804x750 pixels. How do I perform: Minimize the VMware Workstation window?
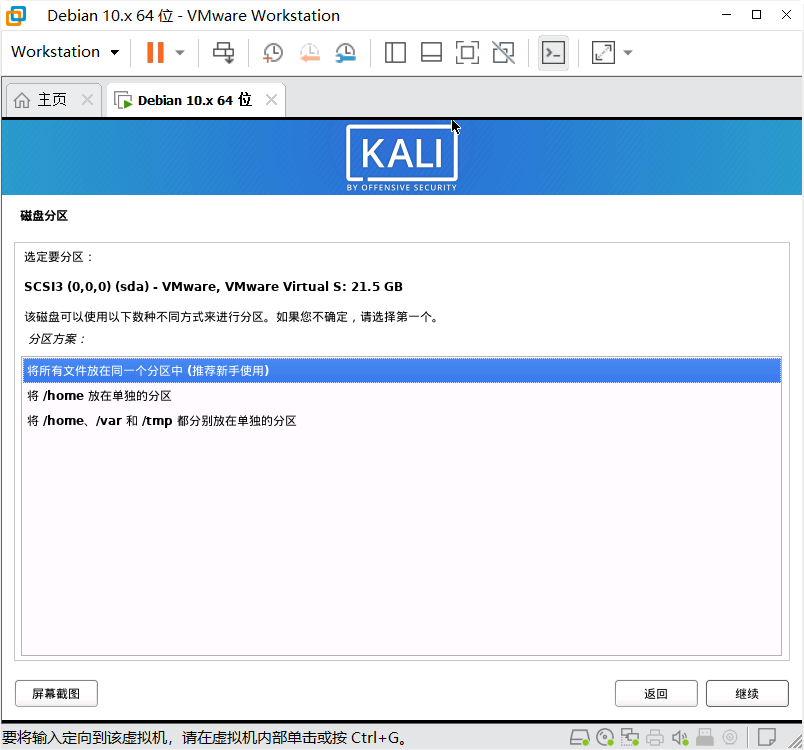pos(727,15)
